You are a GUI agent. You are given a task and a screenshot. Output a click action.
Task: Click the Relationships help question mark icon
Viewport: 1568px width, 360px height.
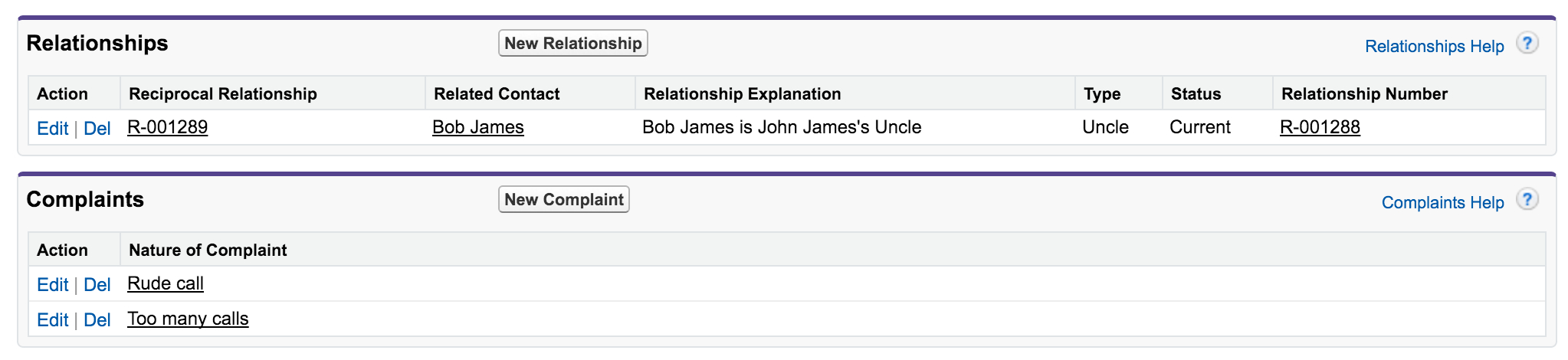(x=1527, y=44)
